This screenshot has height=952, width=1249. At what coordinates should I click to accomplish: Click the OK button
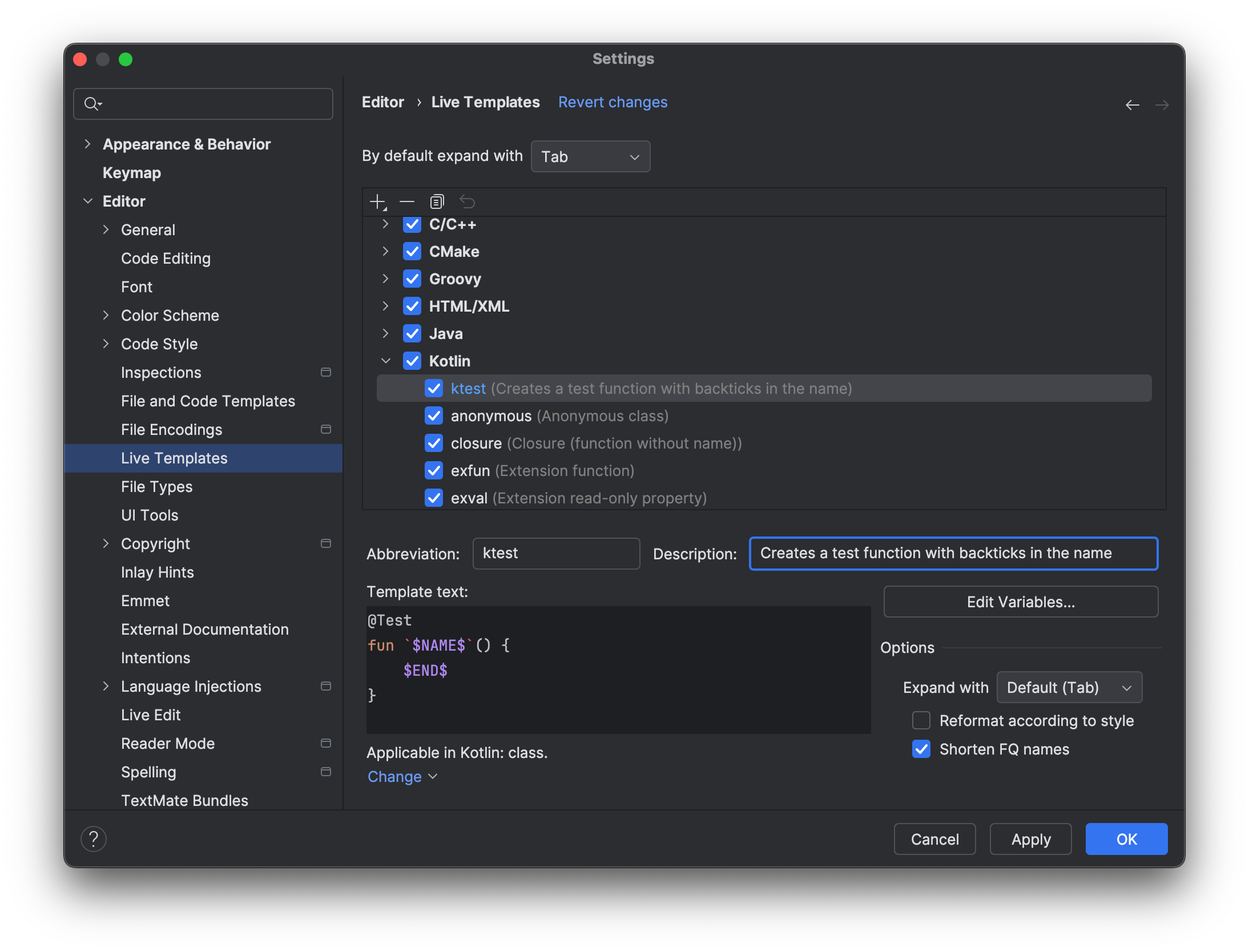(1126, 839)
